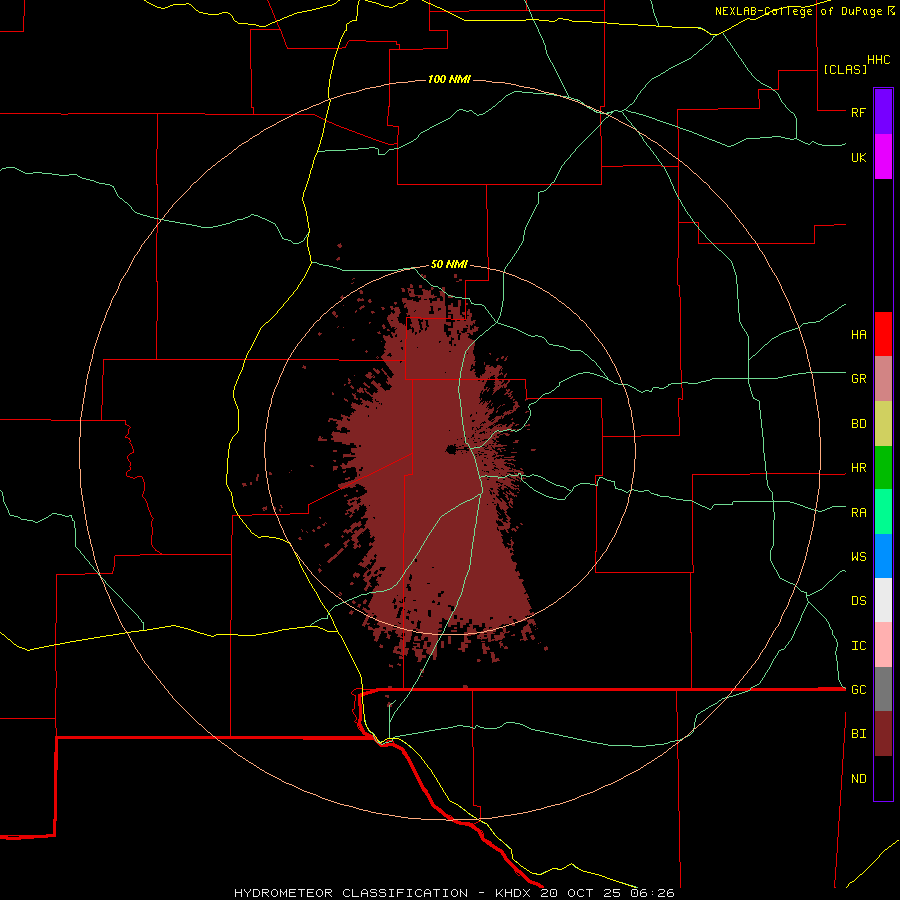Viewport: 900px width, 900px height.
Task: Click the RA light green legend swatch
Action: click(x=883, y=512)
